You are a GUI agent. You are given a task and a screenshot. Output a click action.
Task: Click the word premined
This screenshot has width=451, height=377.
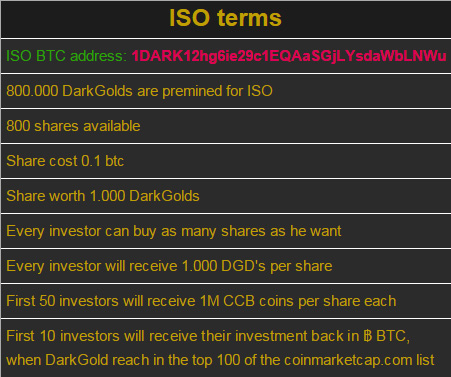[x=192, y=91]
